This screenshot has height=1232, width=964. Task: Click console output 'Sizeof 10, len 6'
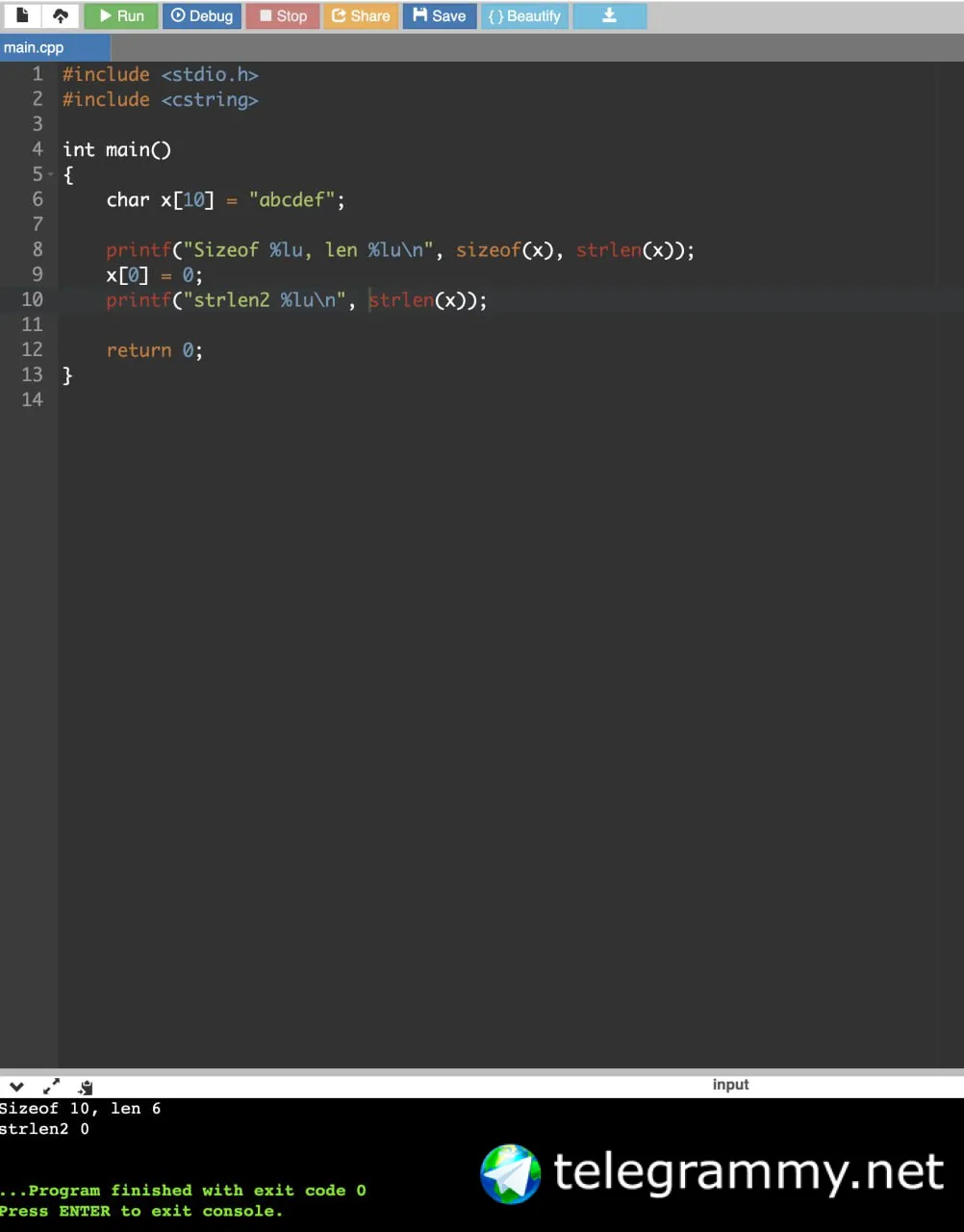[80, 1109]
